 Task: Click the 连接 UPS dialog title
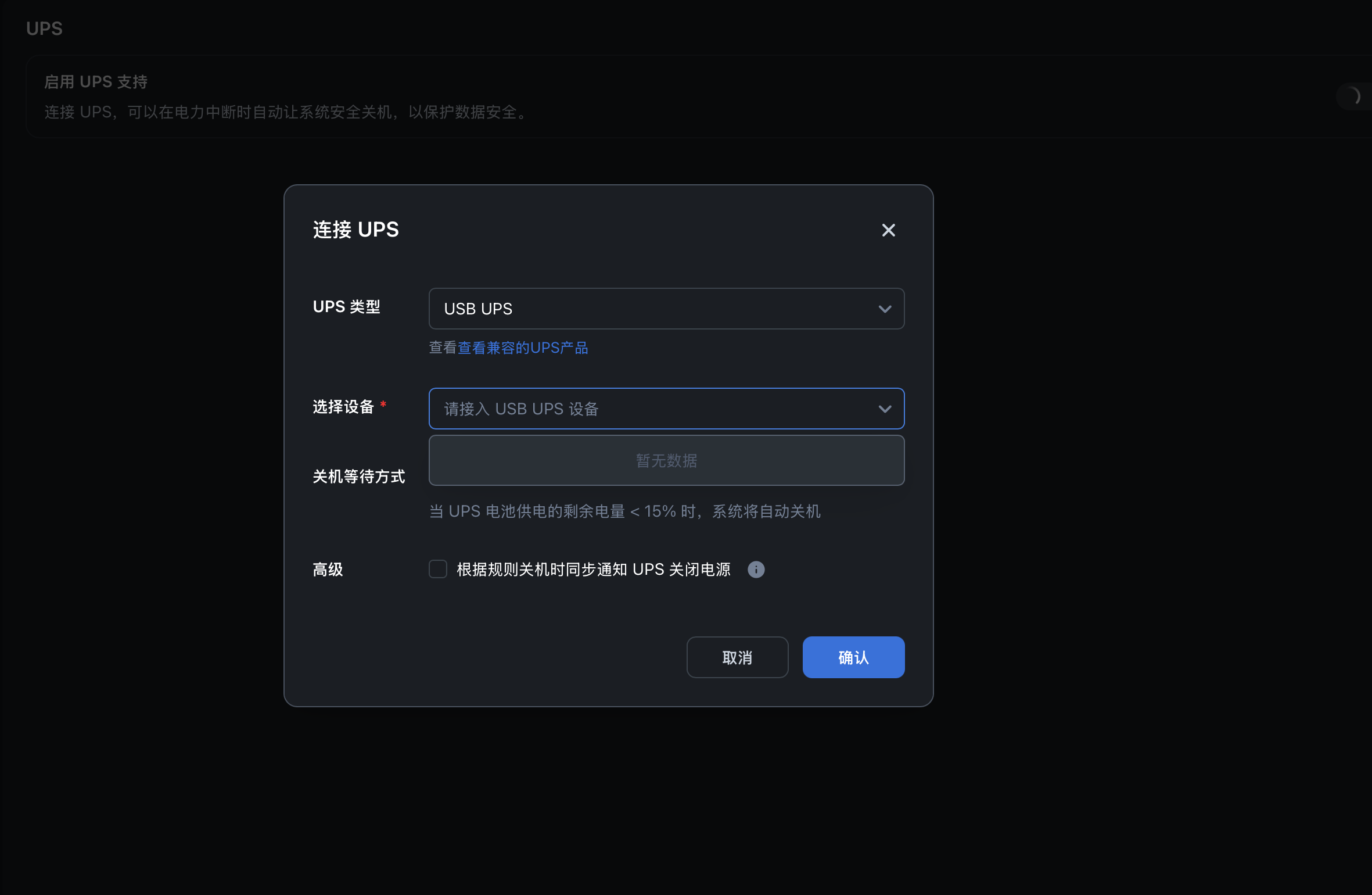(x=355, y=230)
